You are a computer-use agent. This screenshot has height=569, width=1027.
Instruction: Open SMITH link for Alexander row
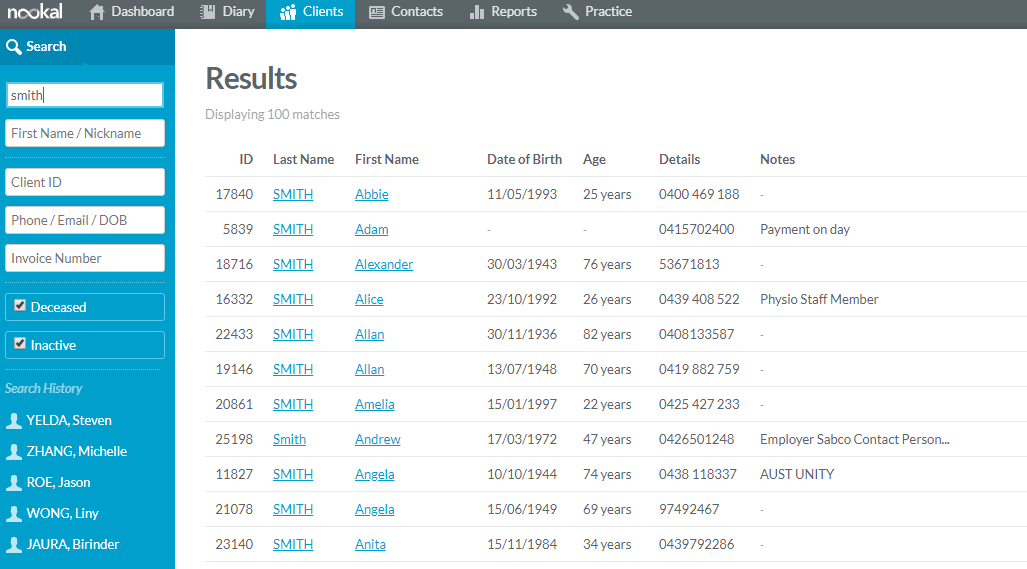[x=292, y=265]
